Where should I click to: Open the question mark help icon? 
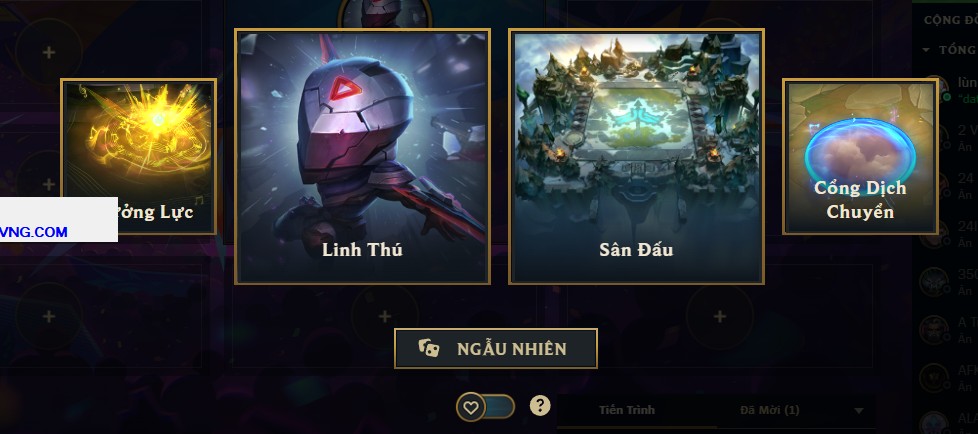click(x=540, y=406)
